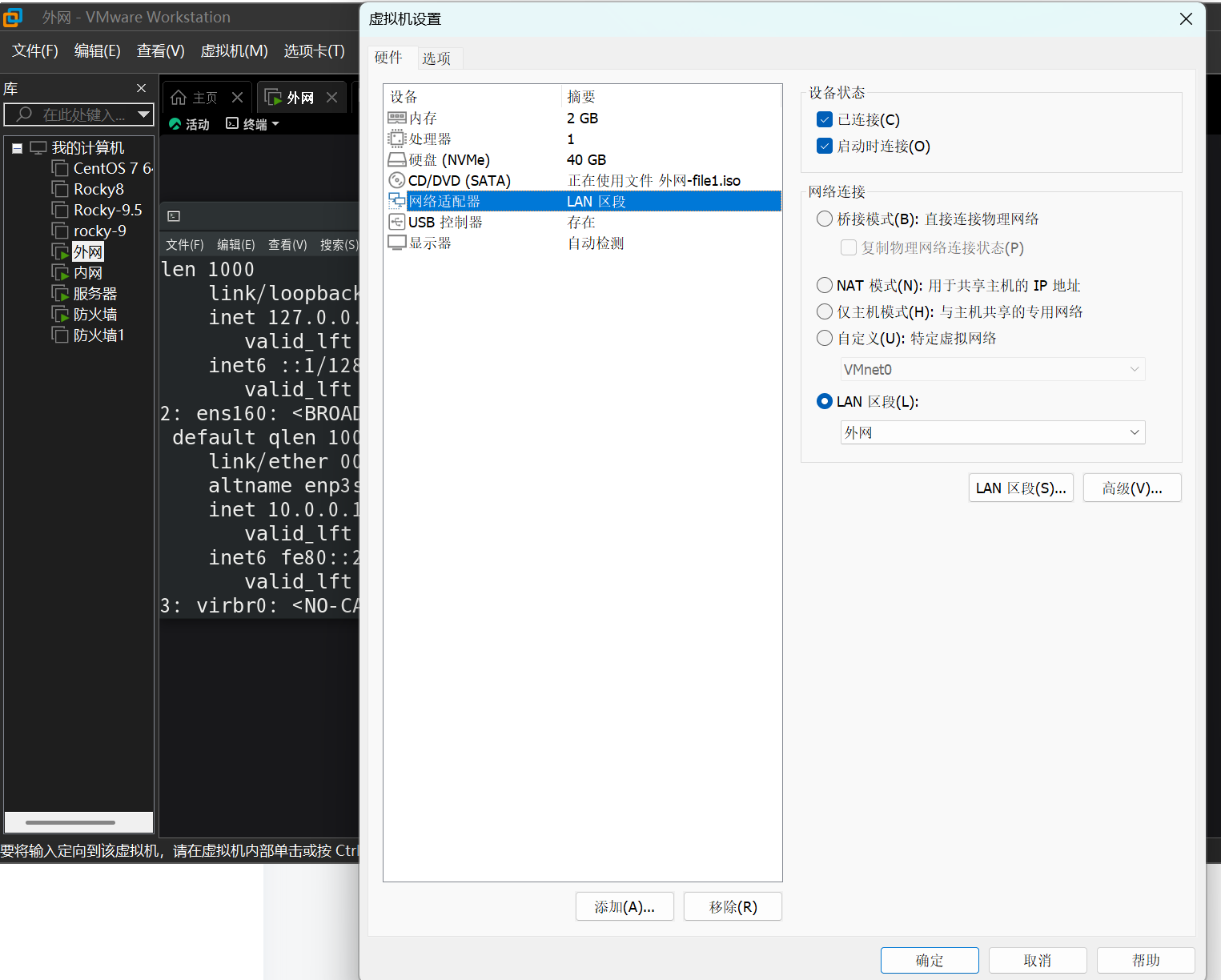
Task: Select 自定义(U) radio button
Action: tap(825, 338)
